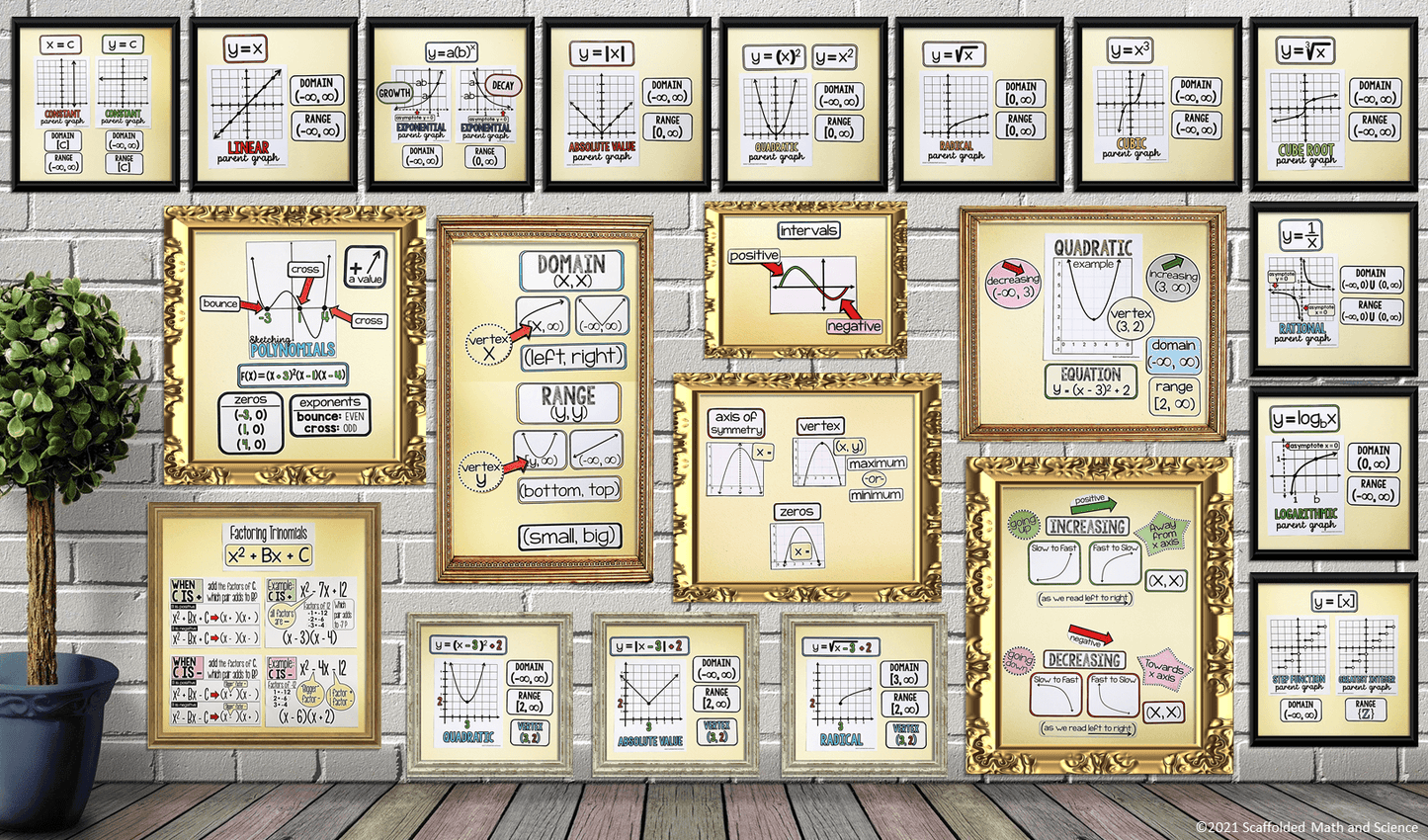
Task: Click the '(small, big)' label
Action: (569, 537)
